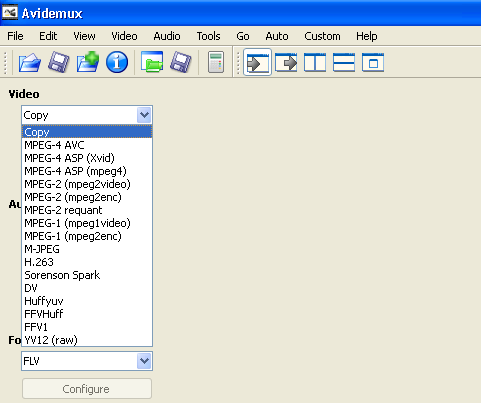Load project with green folder window icon
481x403 pixels.
coord(152,62)
